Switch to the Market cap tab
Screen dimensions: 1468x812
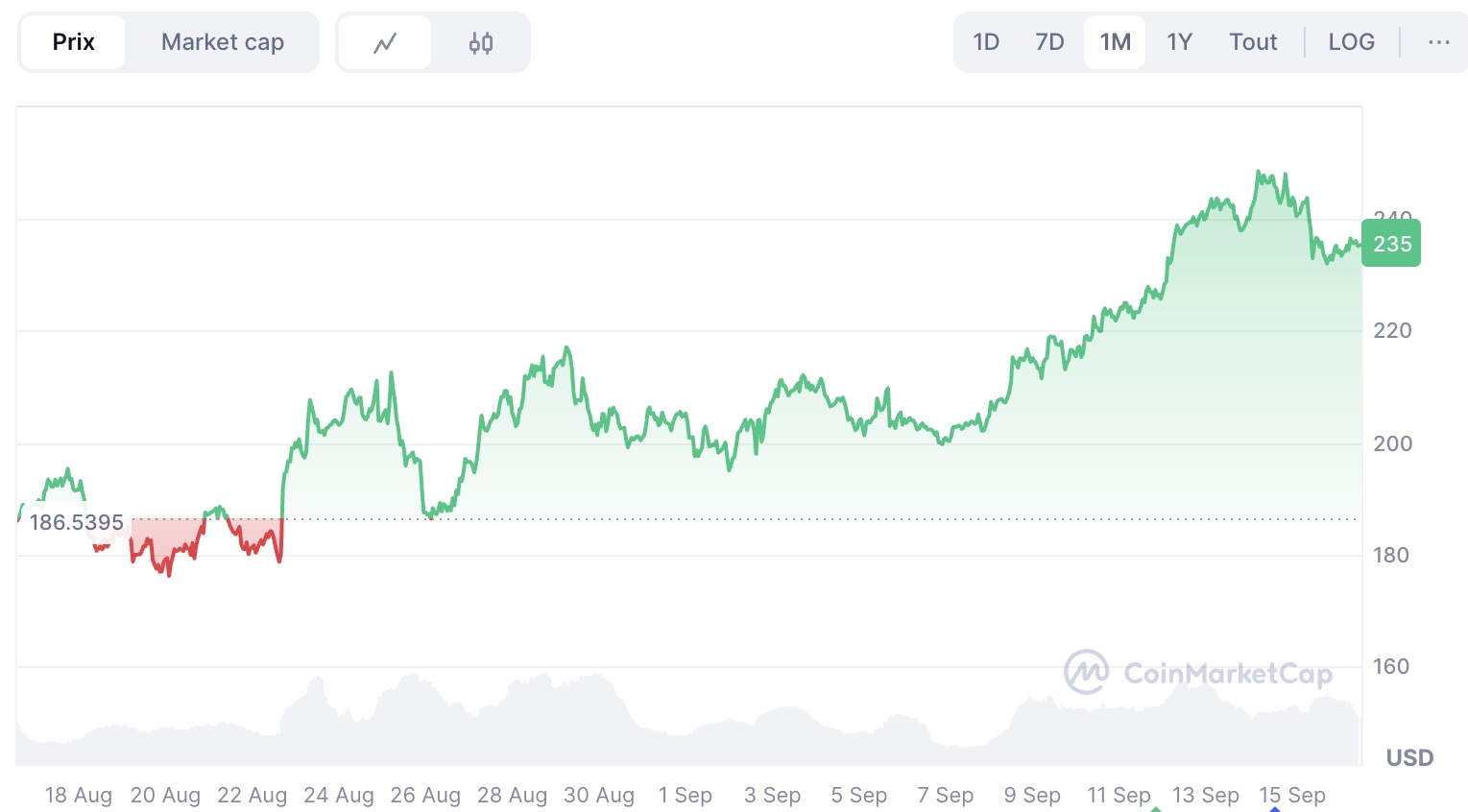click(223, 42)
